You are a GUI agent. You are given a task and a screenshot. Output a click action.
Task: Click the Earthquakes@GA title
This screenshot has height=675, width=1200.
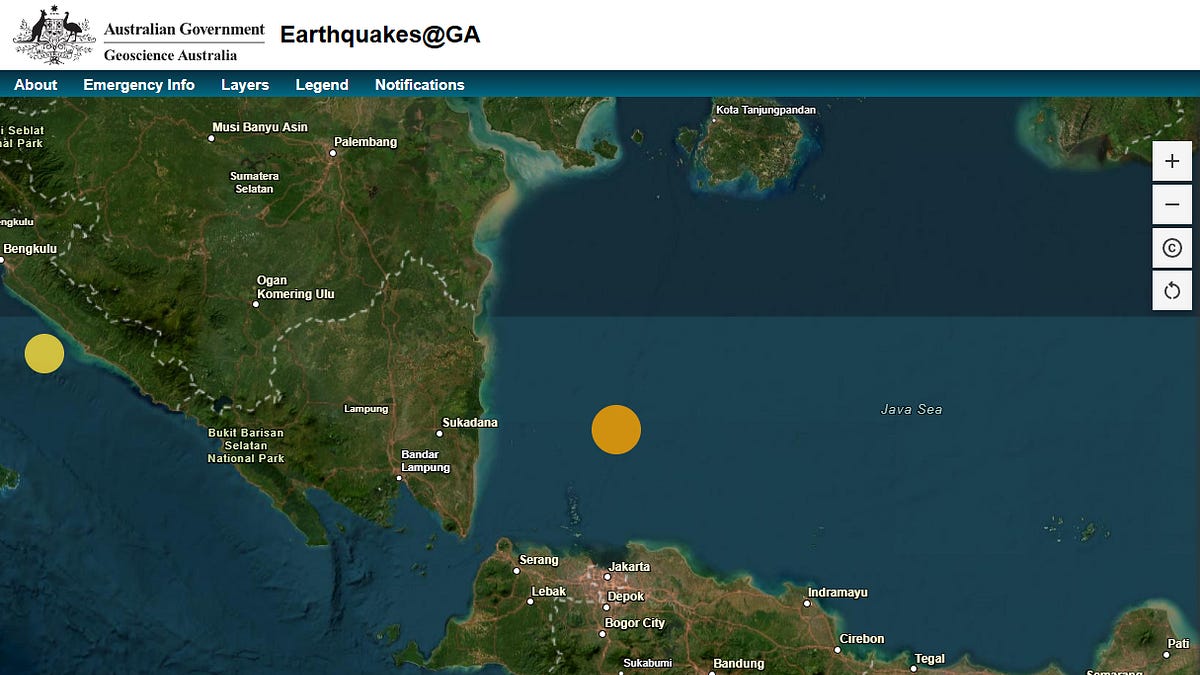pyautogui.click(x=380, y=35)
